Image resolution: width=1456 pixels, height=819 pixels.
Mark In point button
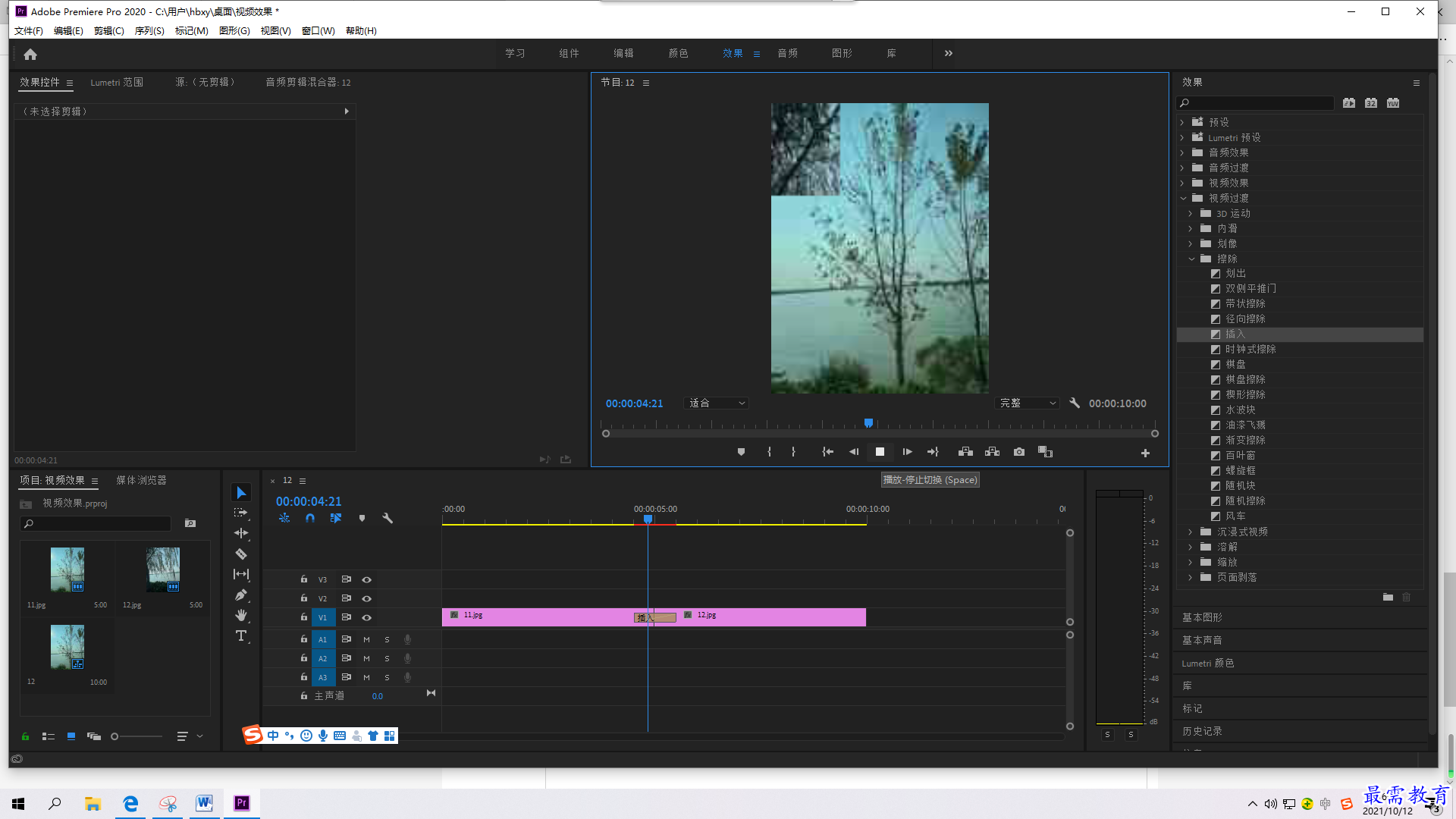[769, 452]
